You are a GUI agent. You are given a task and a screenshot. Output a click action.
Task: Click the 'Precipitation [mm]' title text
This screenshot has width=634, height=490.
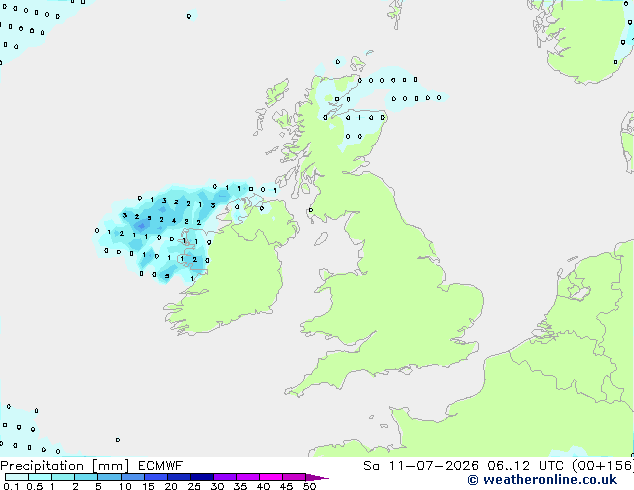[64, 466]
